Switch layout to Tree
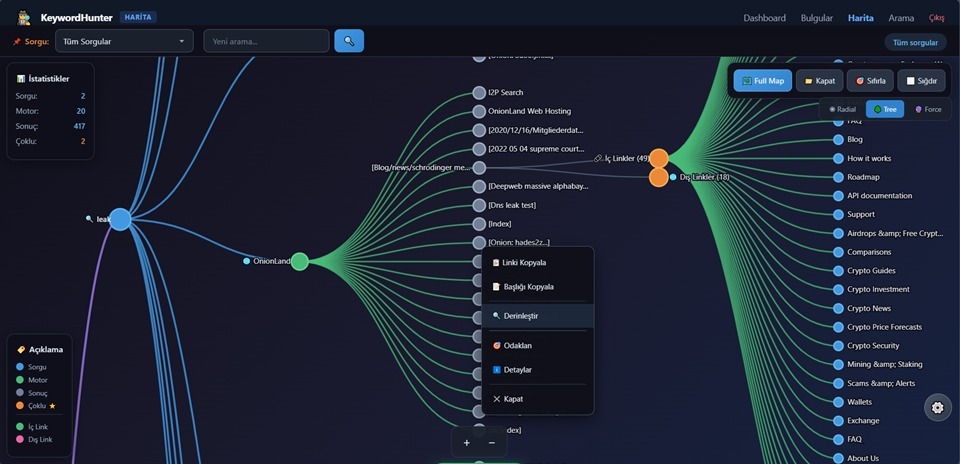 [x=885, y=110]
